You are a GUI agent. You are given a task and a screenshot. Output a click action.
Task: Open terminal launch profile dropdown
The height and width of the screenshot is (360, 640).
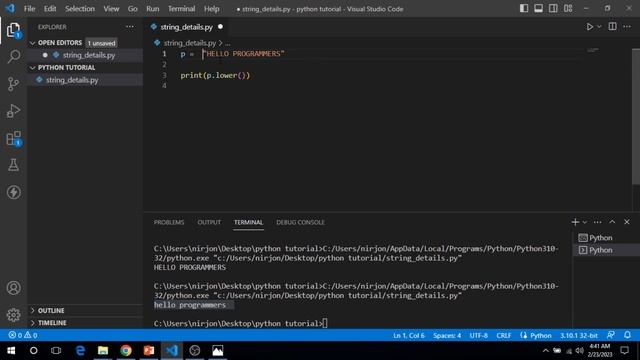(x=584, y=222)
